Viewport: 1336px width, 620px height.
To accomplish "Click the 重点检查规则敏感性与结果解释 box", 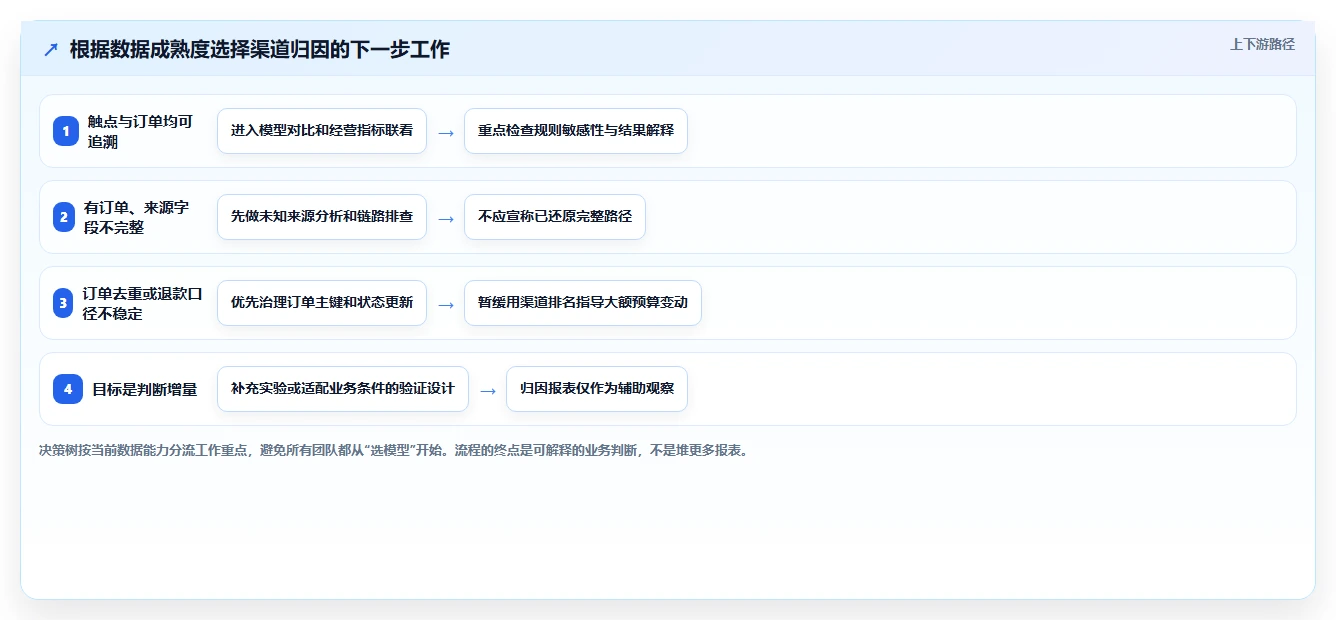I will (x=576, y=131).
